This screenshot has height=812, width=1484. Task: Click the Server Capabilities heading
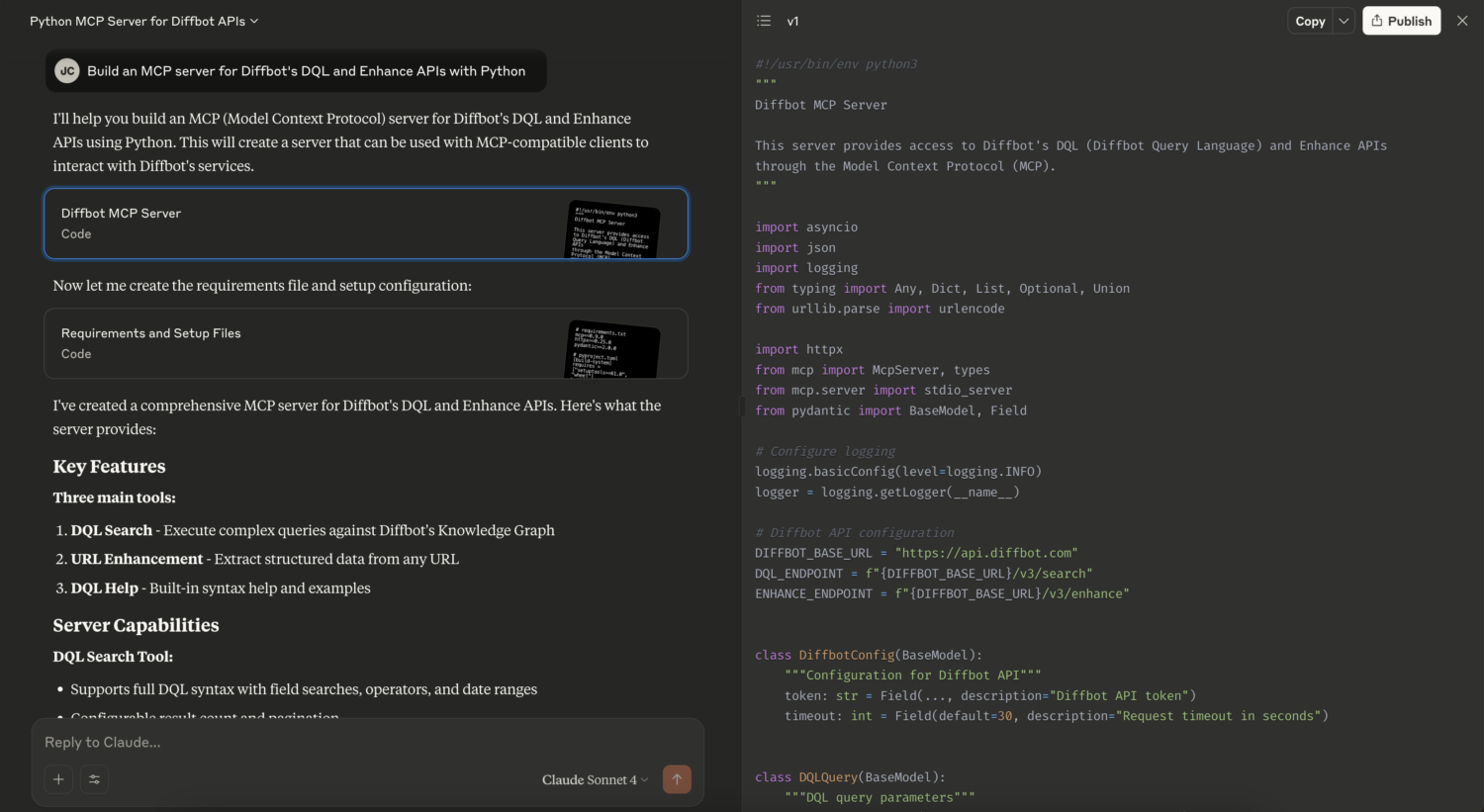click(x=137, y=625)
